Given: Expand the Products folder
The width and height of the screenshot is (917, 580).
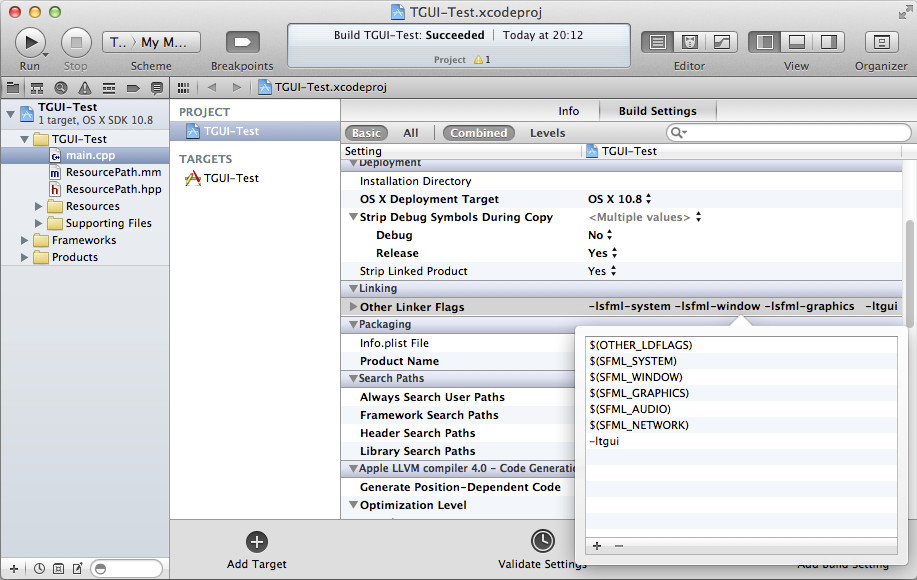Looking at the screenshot, I should (x=24, y=257).
